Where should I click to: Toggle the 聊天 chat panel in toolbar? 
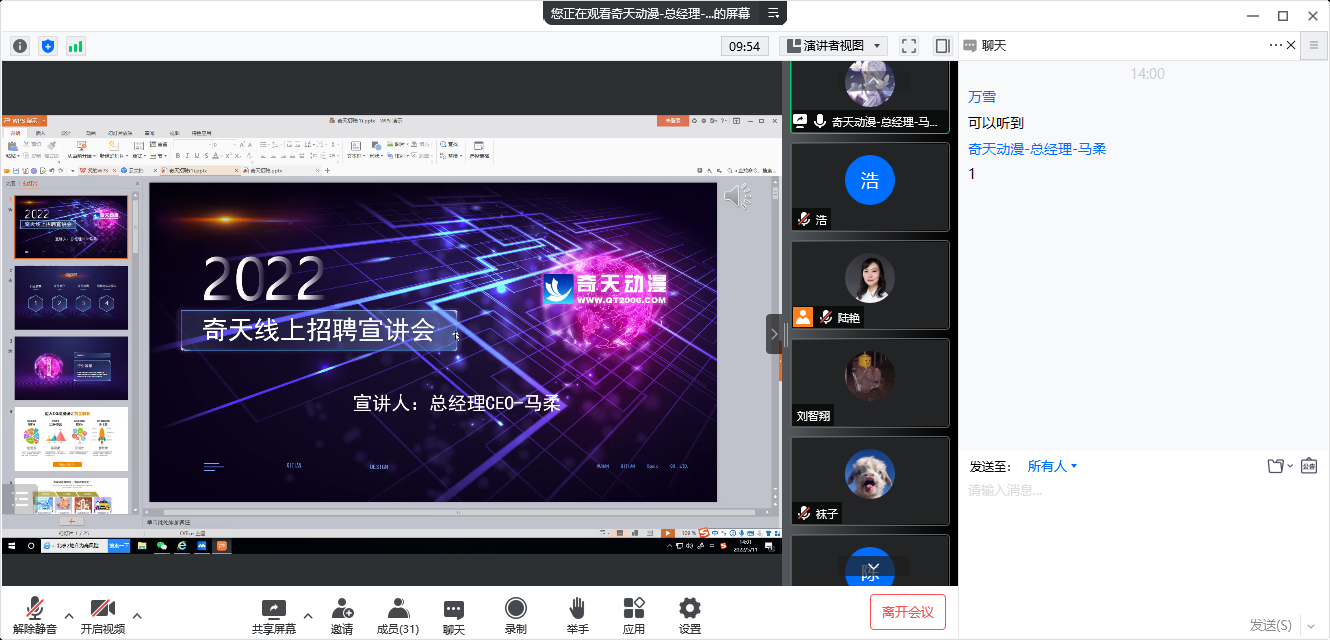click(454, 616)
